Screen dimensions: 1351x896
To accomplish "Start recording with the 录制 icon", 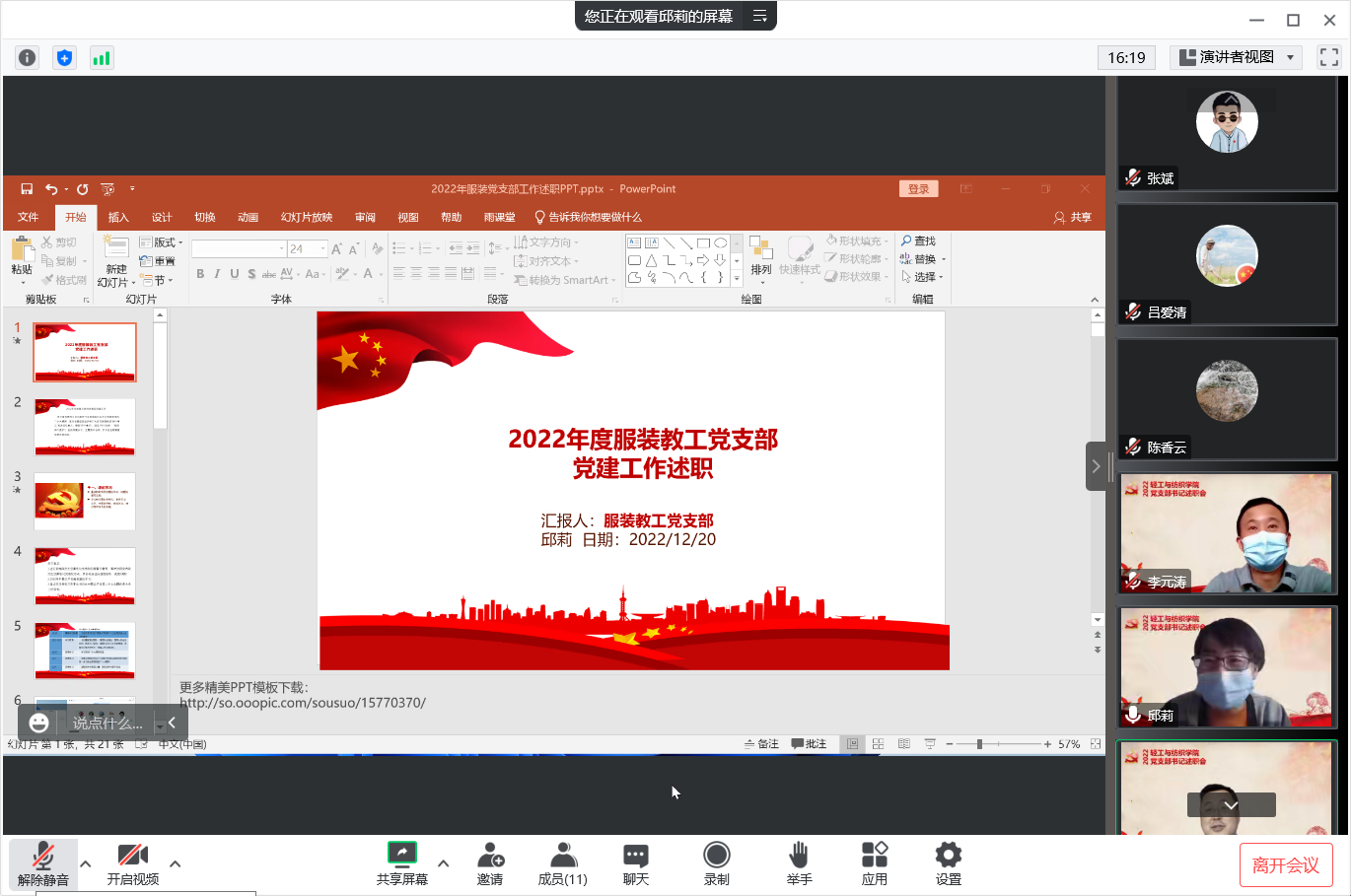I will [x=717, y=855].
